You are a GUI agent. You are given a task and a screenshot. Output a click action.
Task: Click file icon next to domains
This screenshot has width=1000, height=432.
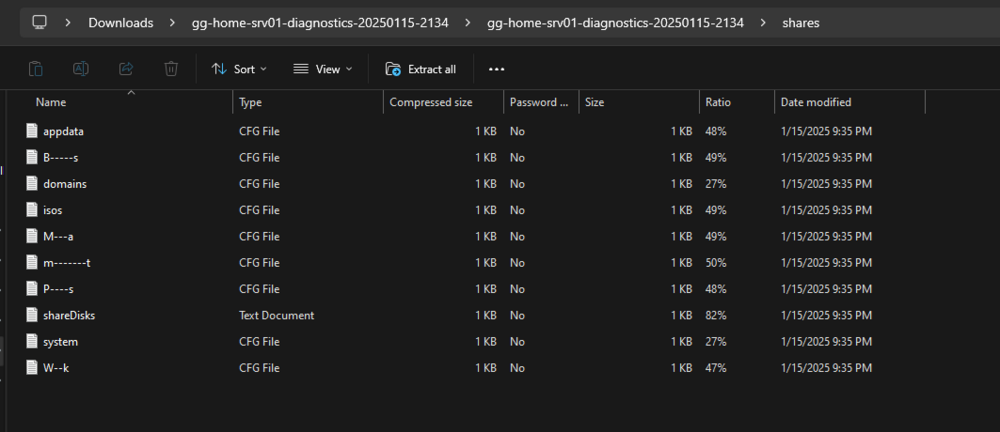[x=33, y=183]
